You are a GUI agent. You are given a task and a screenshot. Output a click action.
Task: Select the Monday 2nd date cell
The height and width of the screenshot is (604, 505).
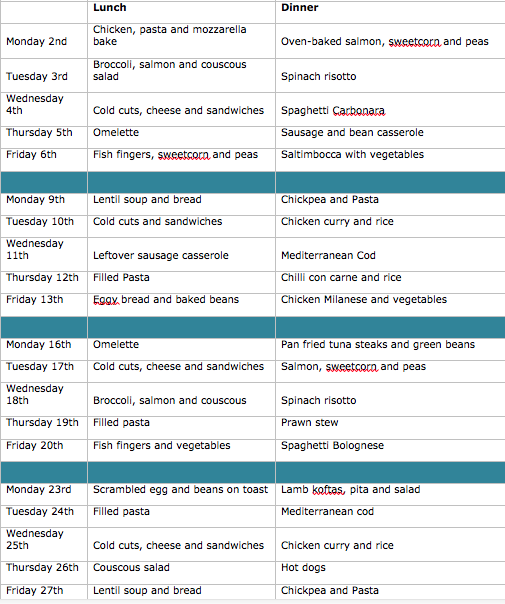click(x=44, y=41)
